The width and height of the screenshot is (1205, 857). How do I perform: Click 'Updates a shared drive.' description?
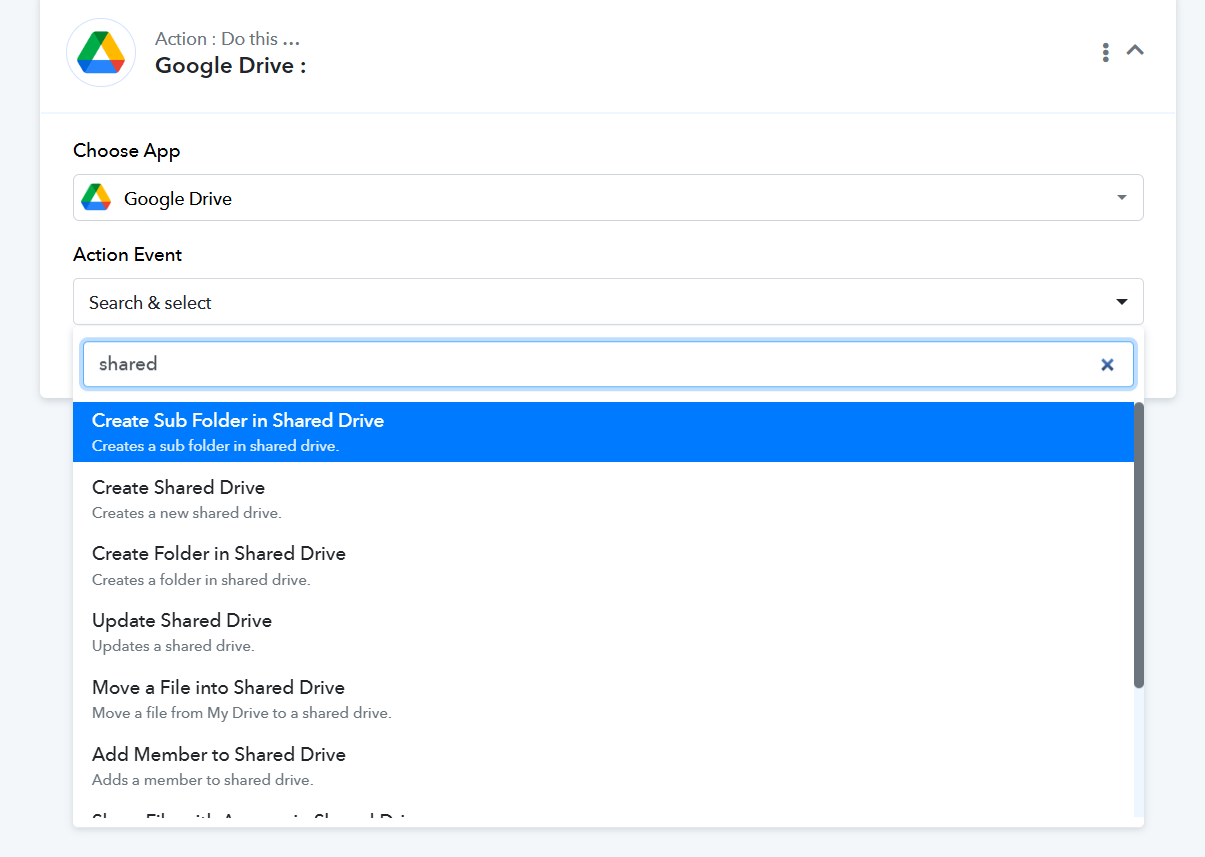click(173, 646)
